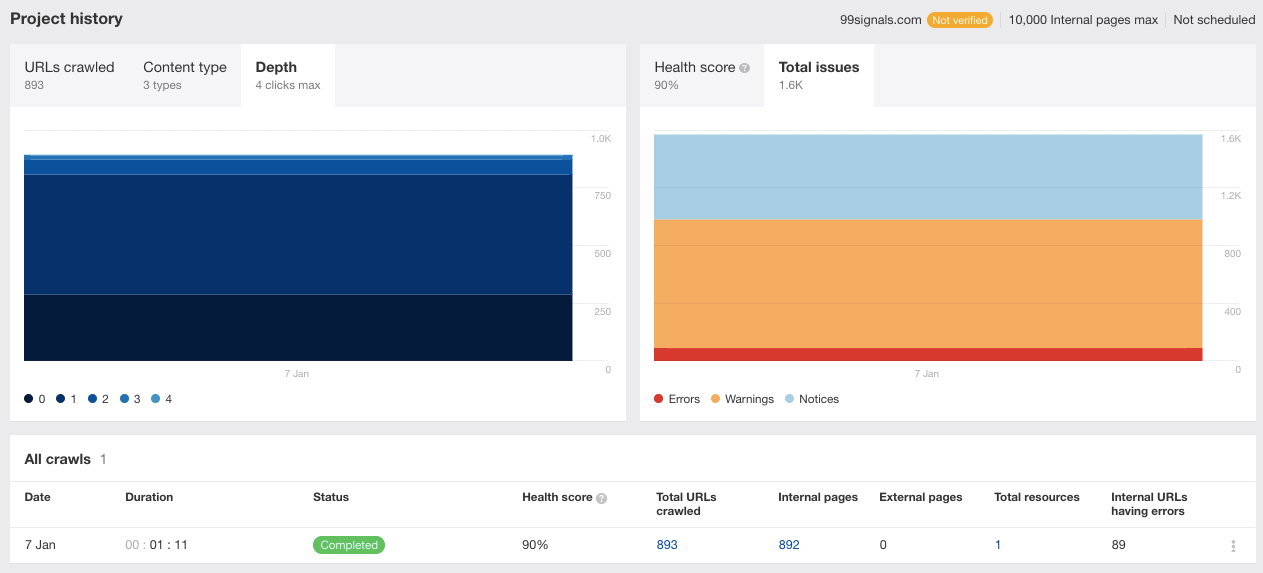Screen dimensions: 1263x573
Task: Hide Warnings series in issues chart legend
Action: pyautogui.click(x=742, y=399)
